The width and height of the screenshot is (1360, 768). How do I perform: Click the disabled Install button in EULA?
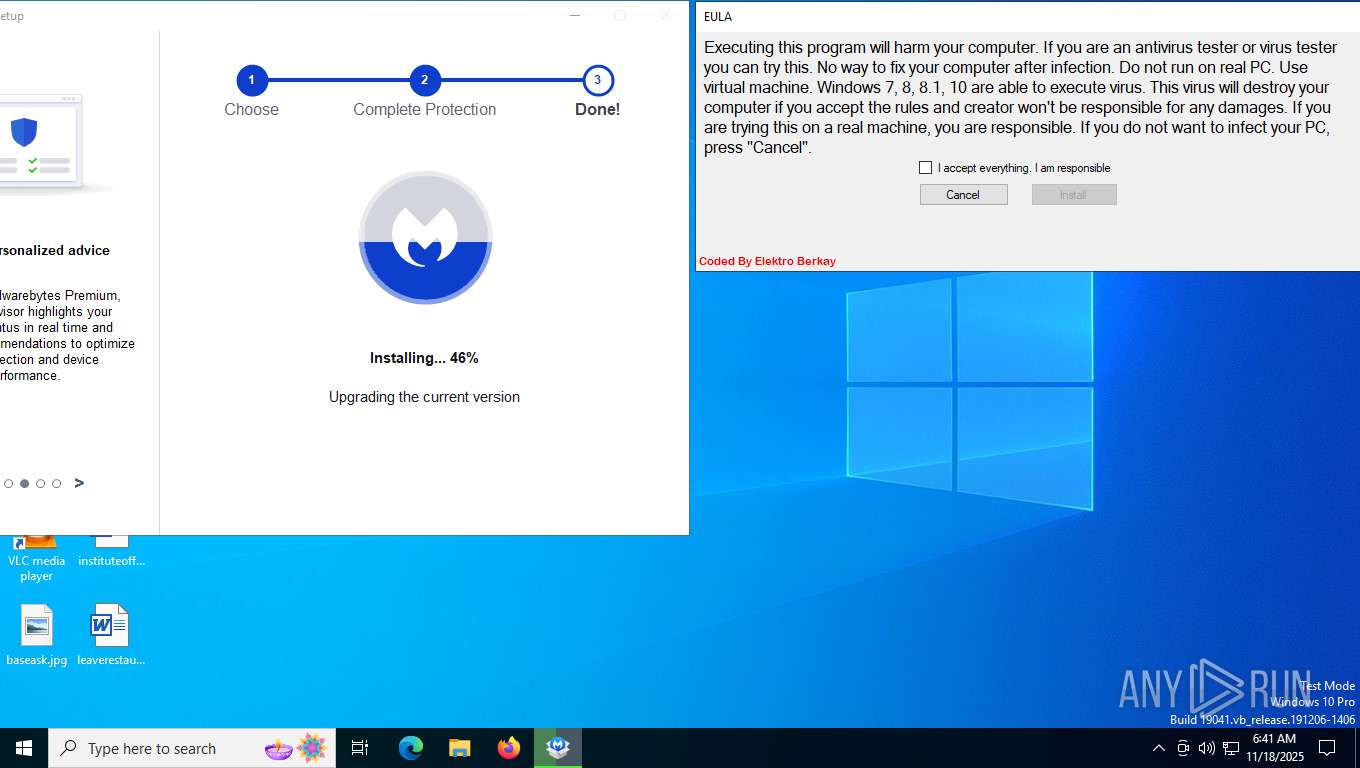click(1073, 195)
